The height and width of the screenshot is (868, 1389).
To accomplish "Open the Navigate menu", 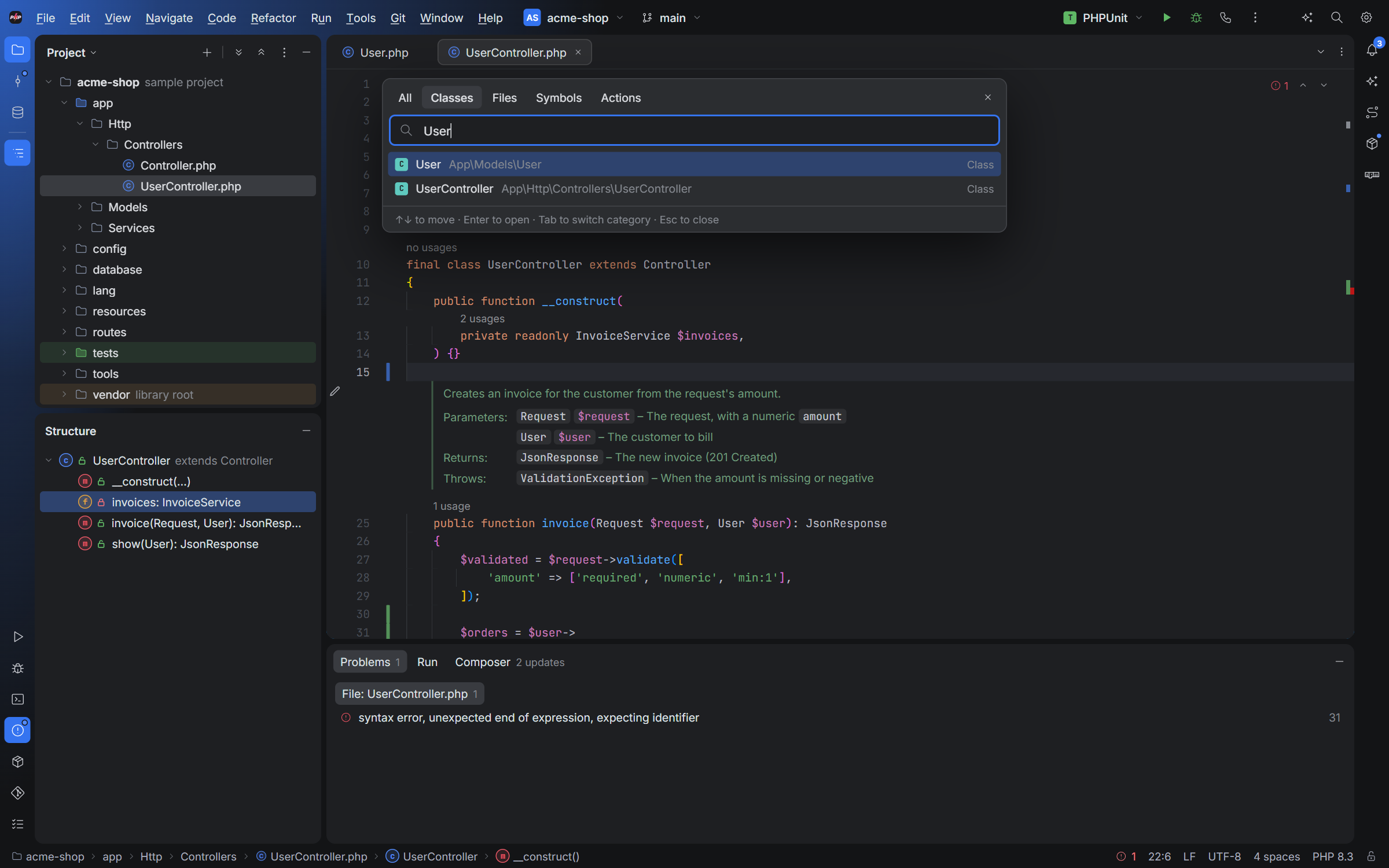I will pyautogui.click(x=169, y=18).
